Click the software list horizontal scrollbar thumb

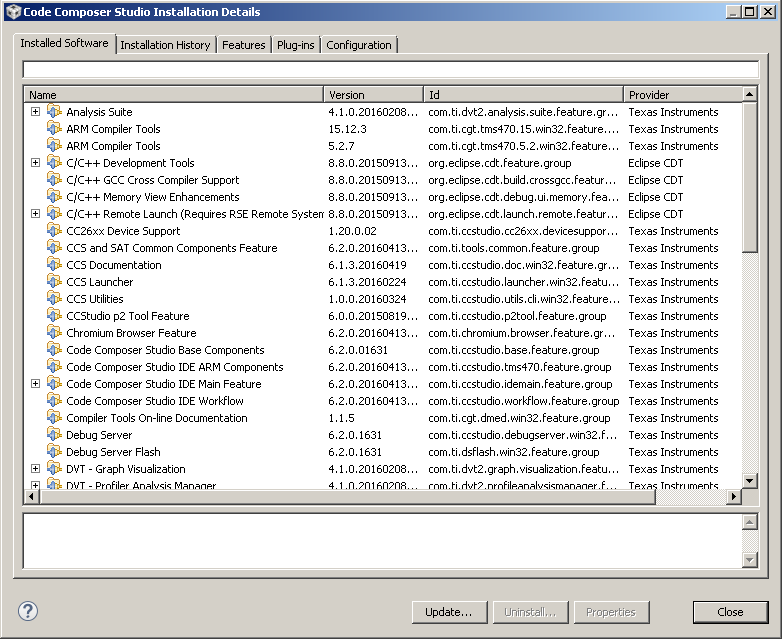347,496
